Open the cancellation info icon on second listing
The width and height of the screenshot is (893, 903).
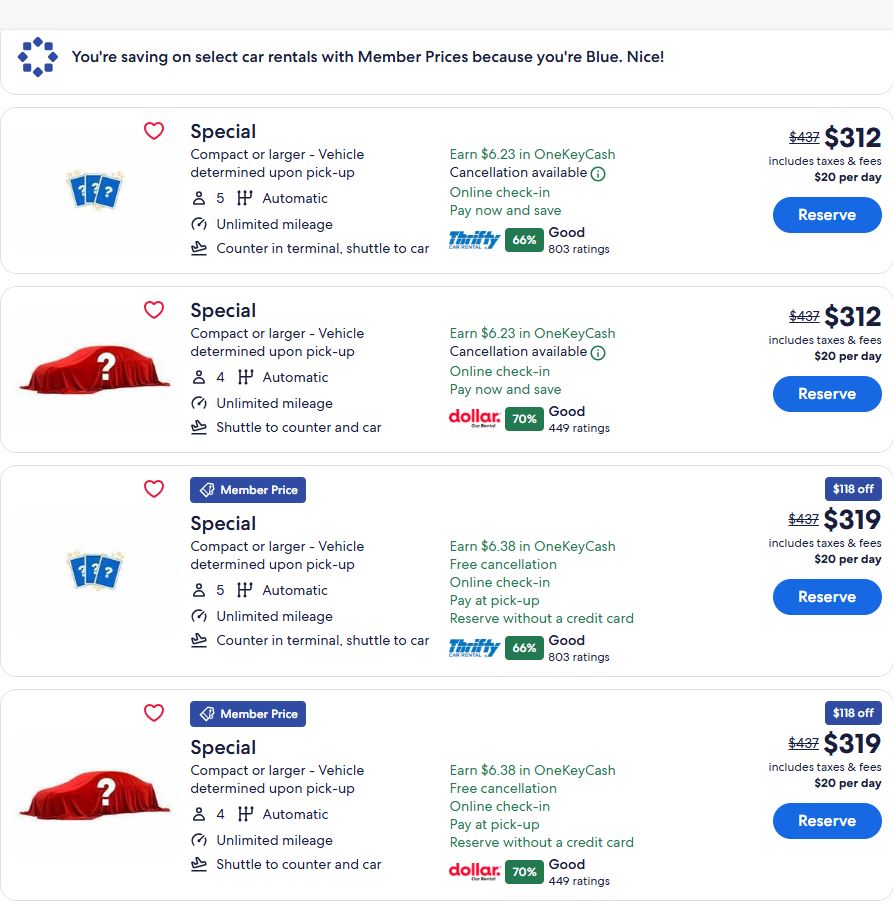[x=597, y=352]
